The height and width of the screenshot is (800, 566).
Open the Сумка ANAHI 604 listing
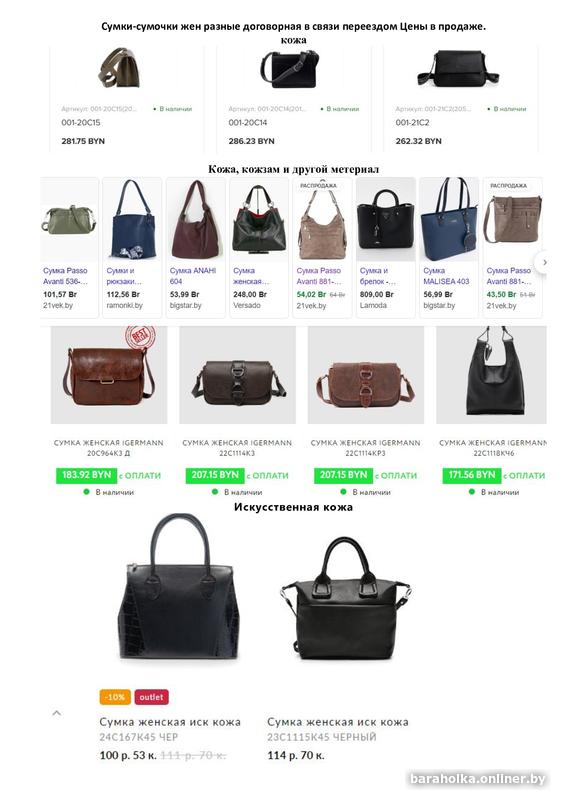[193, 276]
